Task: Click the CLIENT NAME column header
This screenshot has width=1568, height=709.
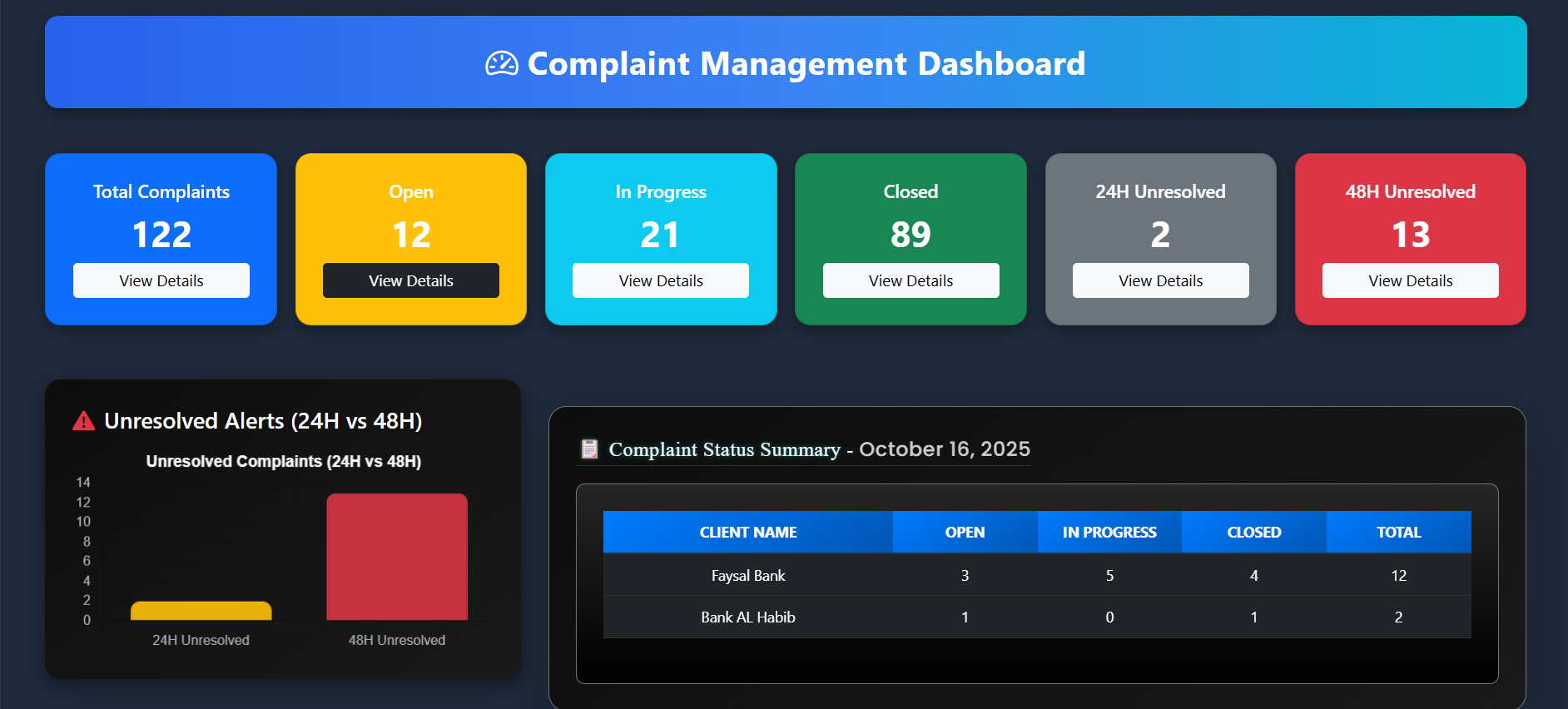Action: coord(748,532)
